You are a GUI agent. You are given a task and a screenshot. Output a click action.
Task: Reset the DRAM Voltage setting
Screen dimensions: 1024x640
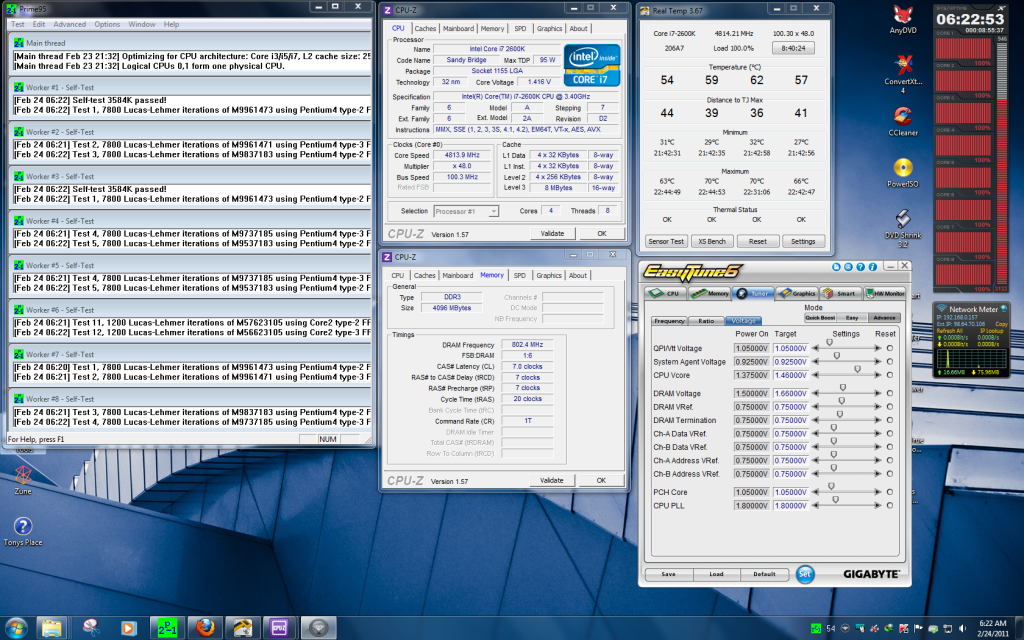889,394
